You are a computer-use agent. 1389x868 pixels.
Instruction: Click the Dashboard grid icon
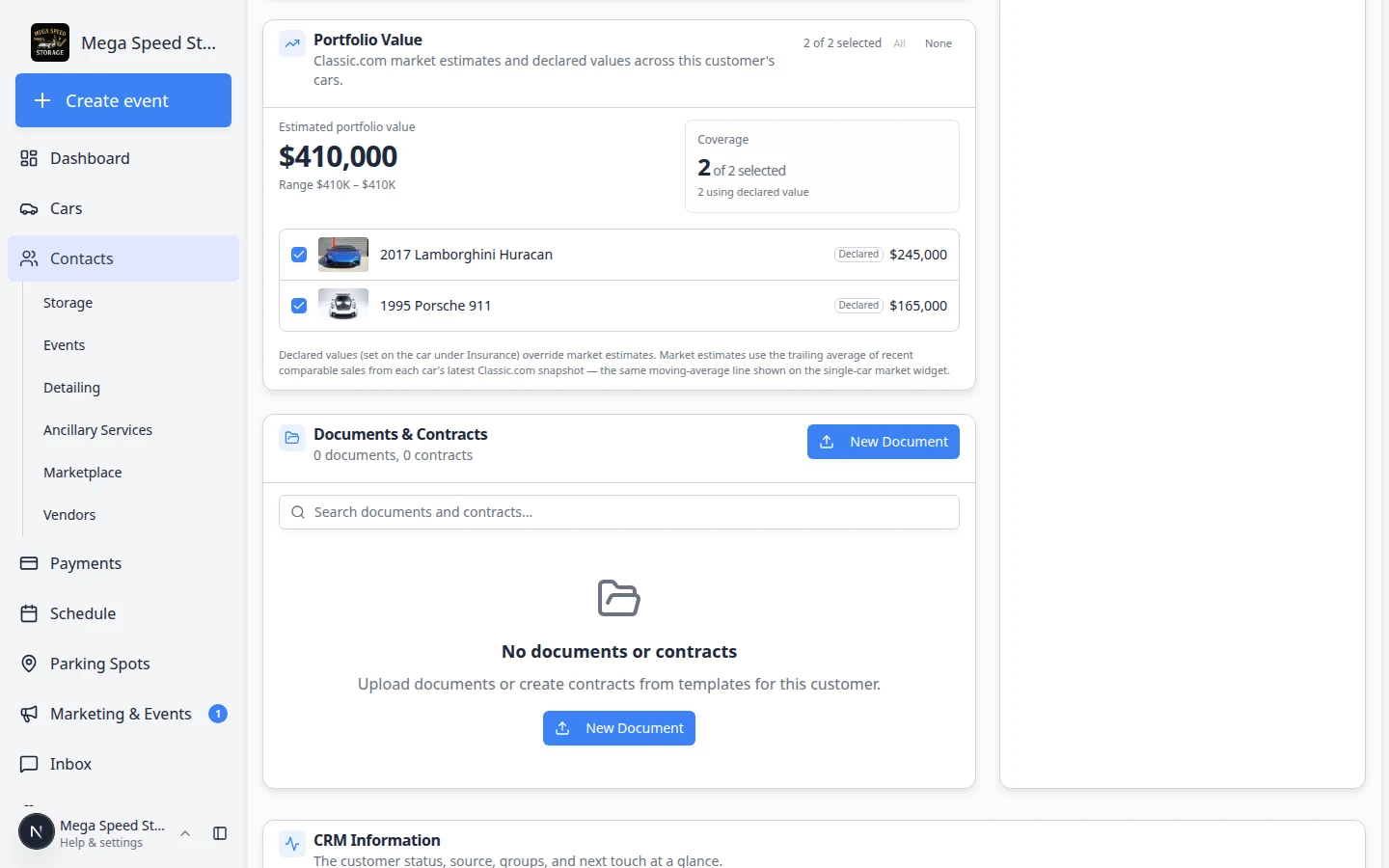click(29, 158)
